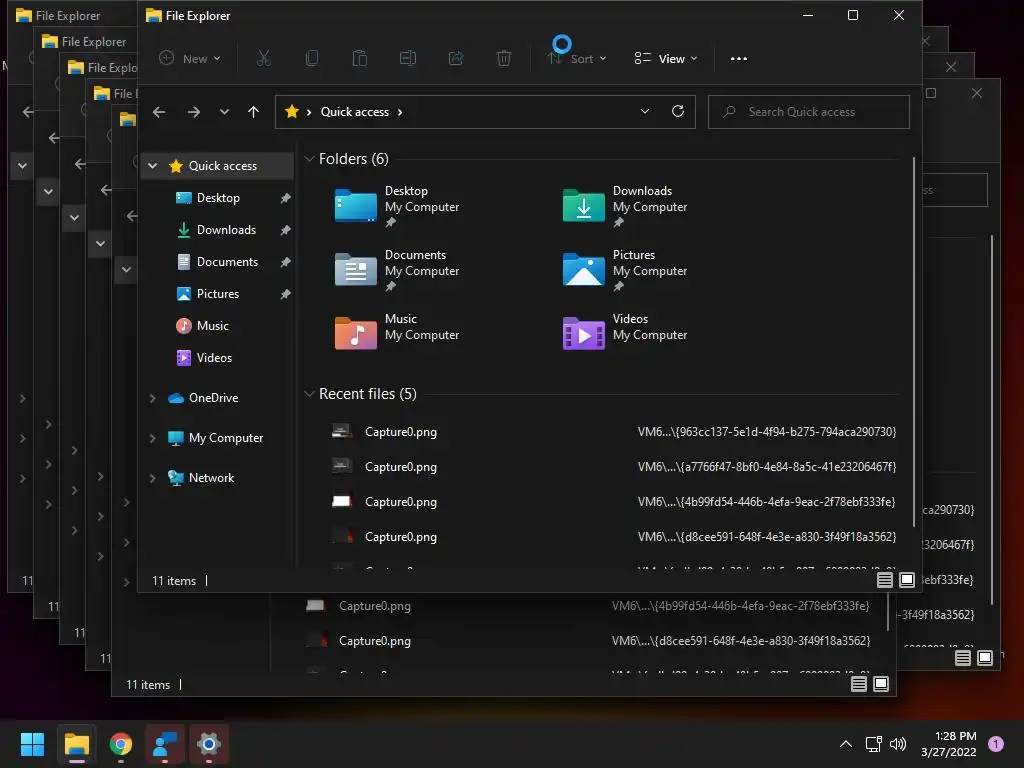Screen dimensions: 1024x768
Task: Click the Paste clipboard icon
Action: coord(360,59)
